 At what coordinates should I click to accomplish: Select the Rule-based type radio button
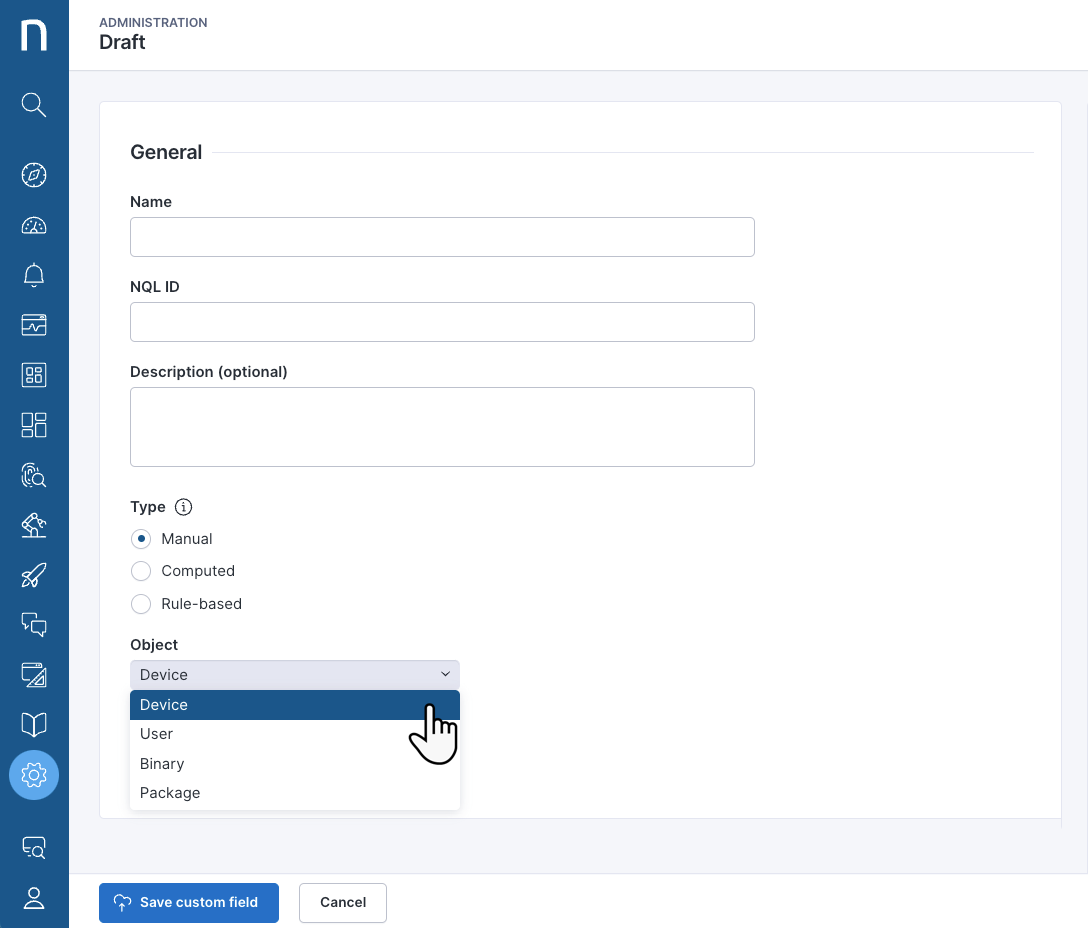pos(141,604)
